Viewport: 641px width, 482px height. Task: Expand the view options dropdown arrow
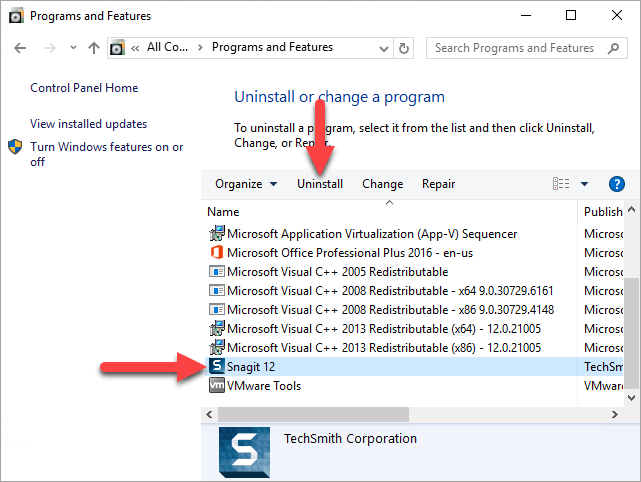pos(584,184)
